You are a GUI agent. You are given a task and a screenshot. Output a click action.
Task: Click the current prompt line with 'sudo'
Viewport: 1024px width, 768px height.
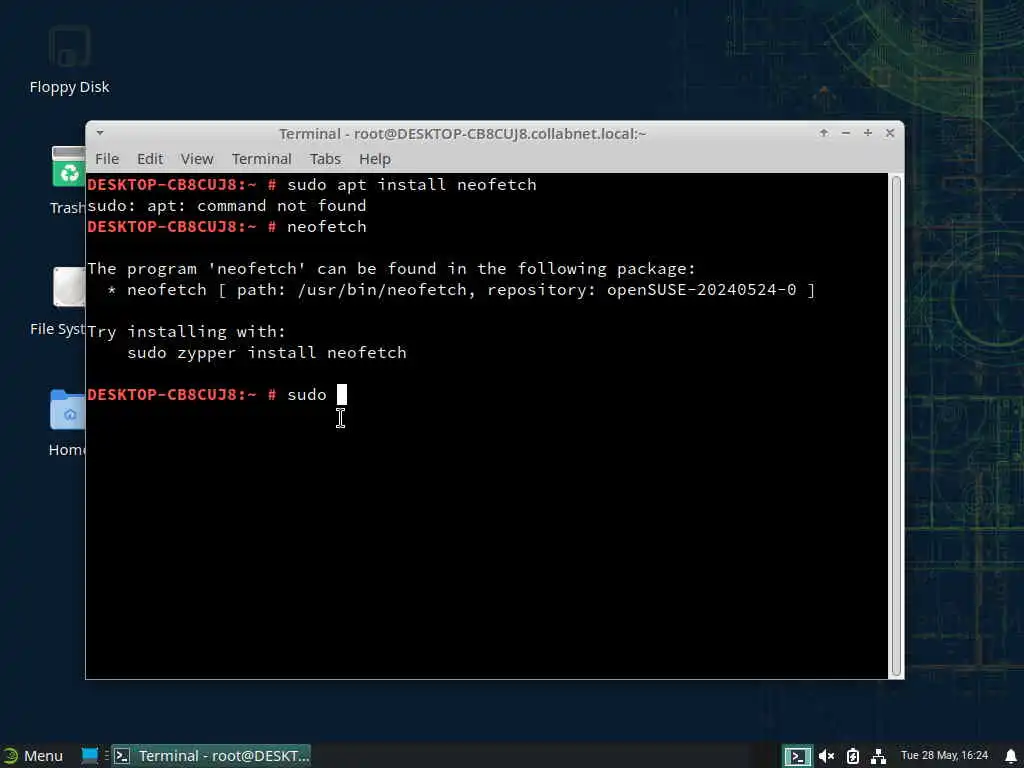(217, 394)
